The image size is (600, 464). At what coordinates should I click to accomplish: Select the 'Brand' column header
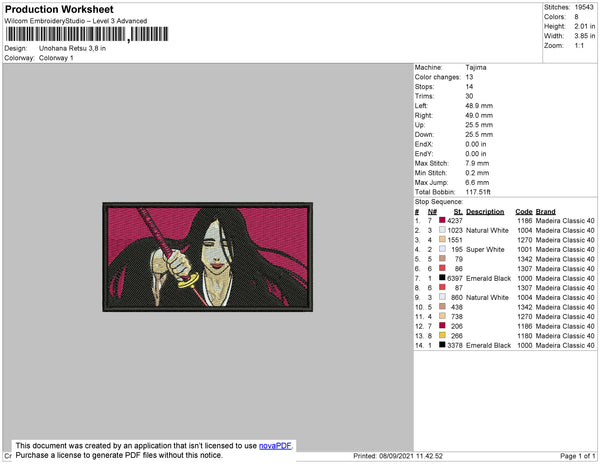[545, 212]
